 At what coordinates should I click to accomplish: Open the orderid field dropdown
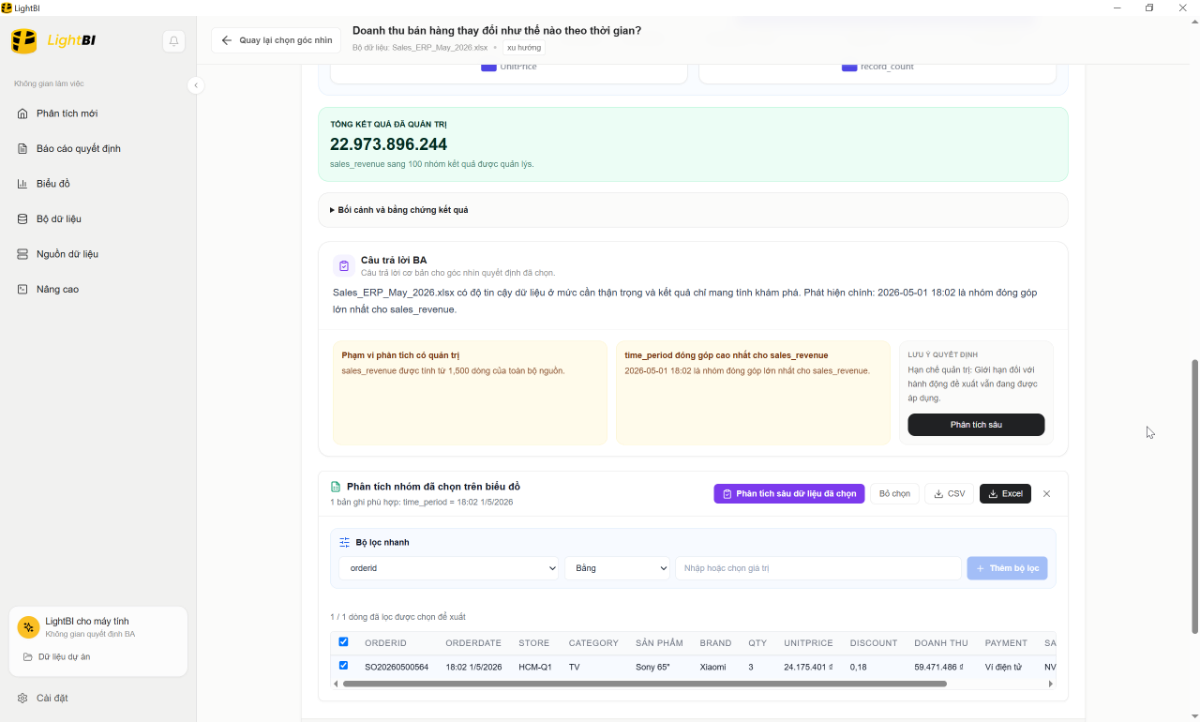click(x=448, y=568)
